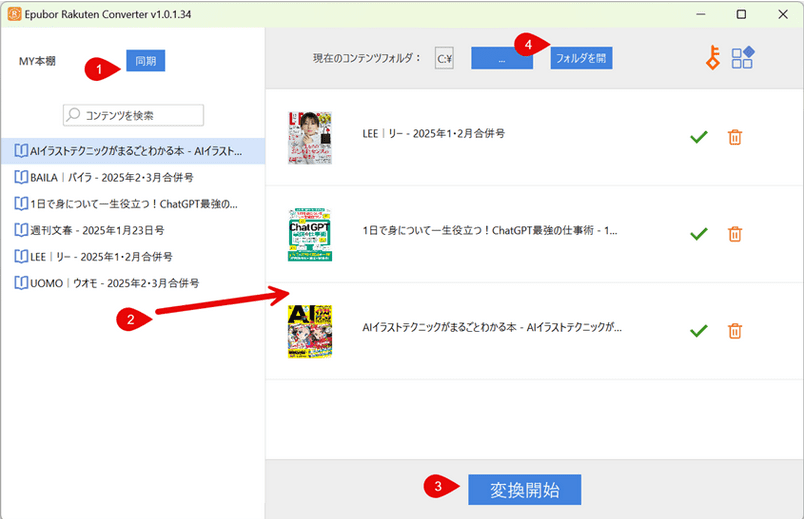This screenshot has height=519, width=804.
Task: Click the AI illustration book cover thumbnail
Action: tap(310, 331)
